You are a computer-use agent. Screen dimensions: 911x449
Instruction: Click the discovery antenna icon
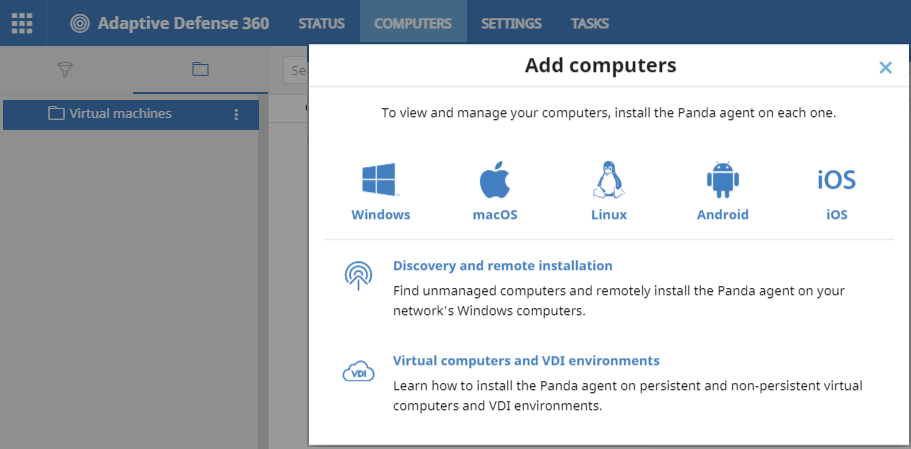point(358,276)
